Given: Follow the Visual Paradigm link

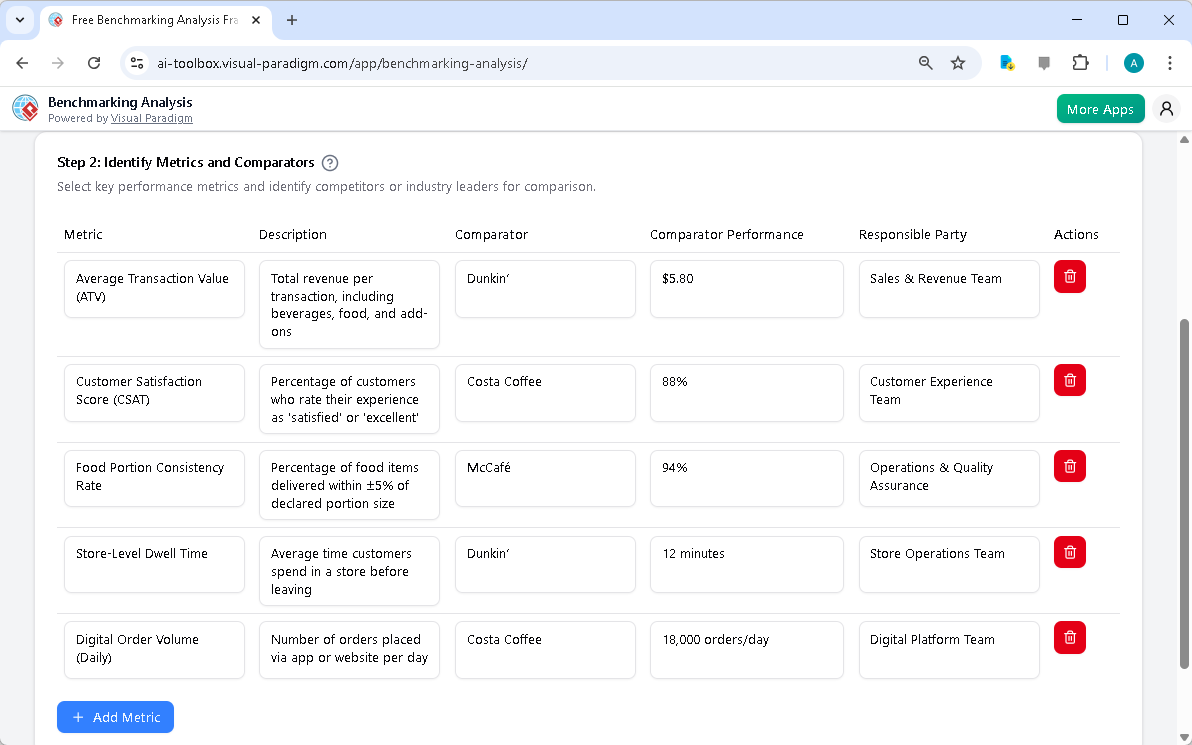Looking at the screenshot, I should pyautogui.click(x=152, y=118).
